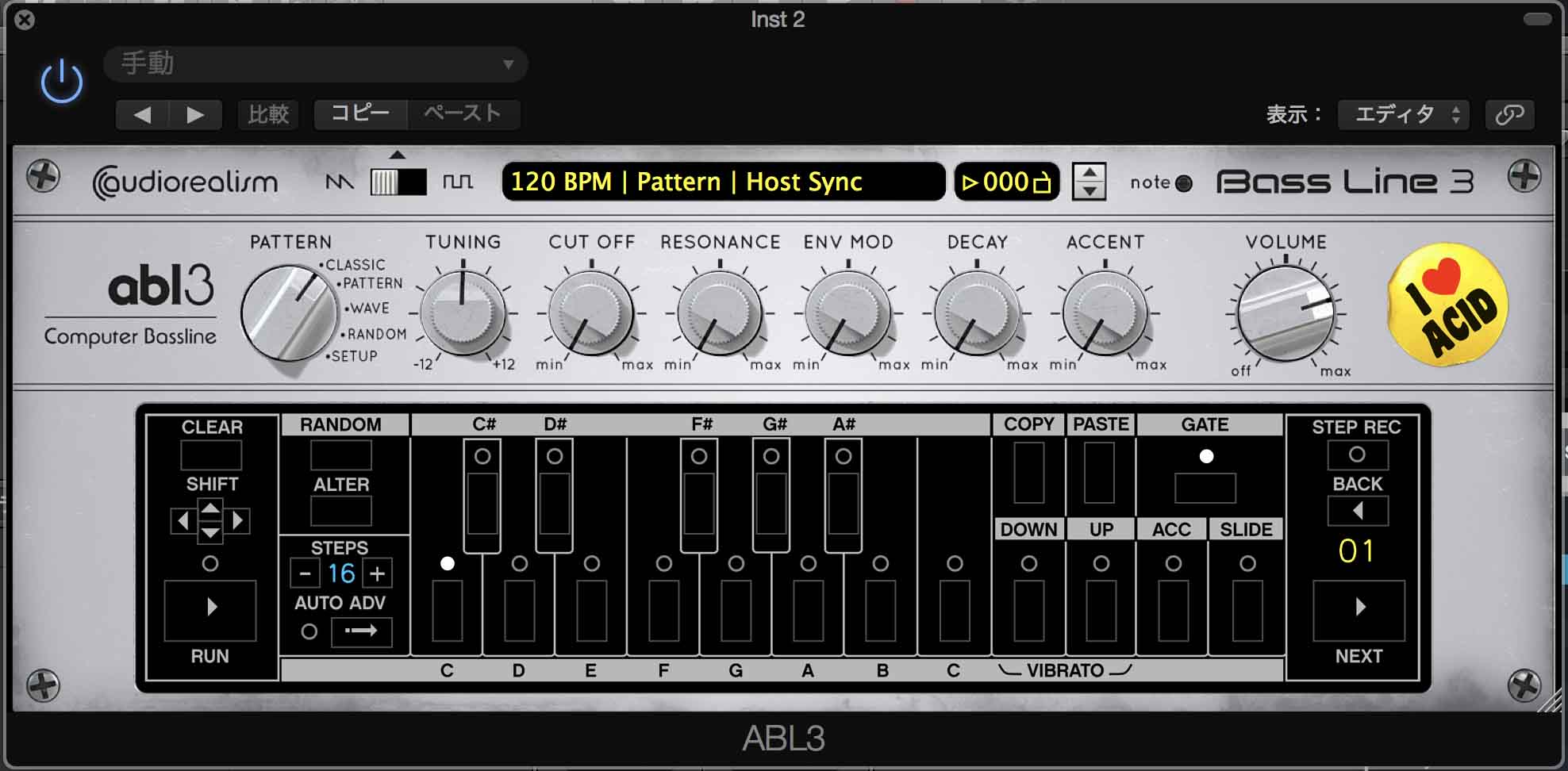Adjust the waveform blend slider
1568x771 pixels.
click(x=398, y=182)
